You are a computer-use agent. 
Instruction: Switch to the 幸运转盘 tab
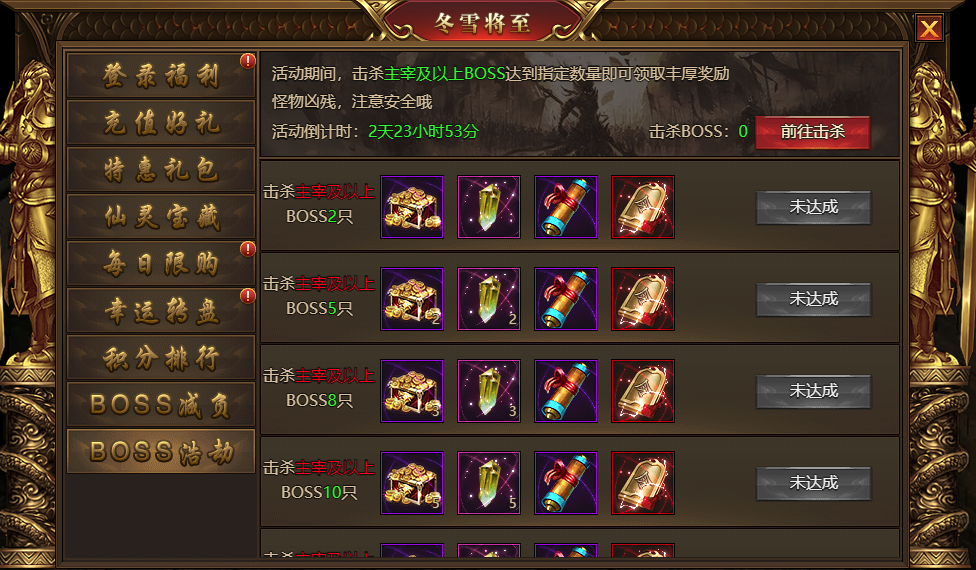tap(161, 311)
